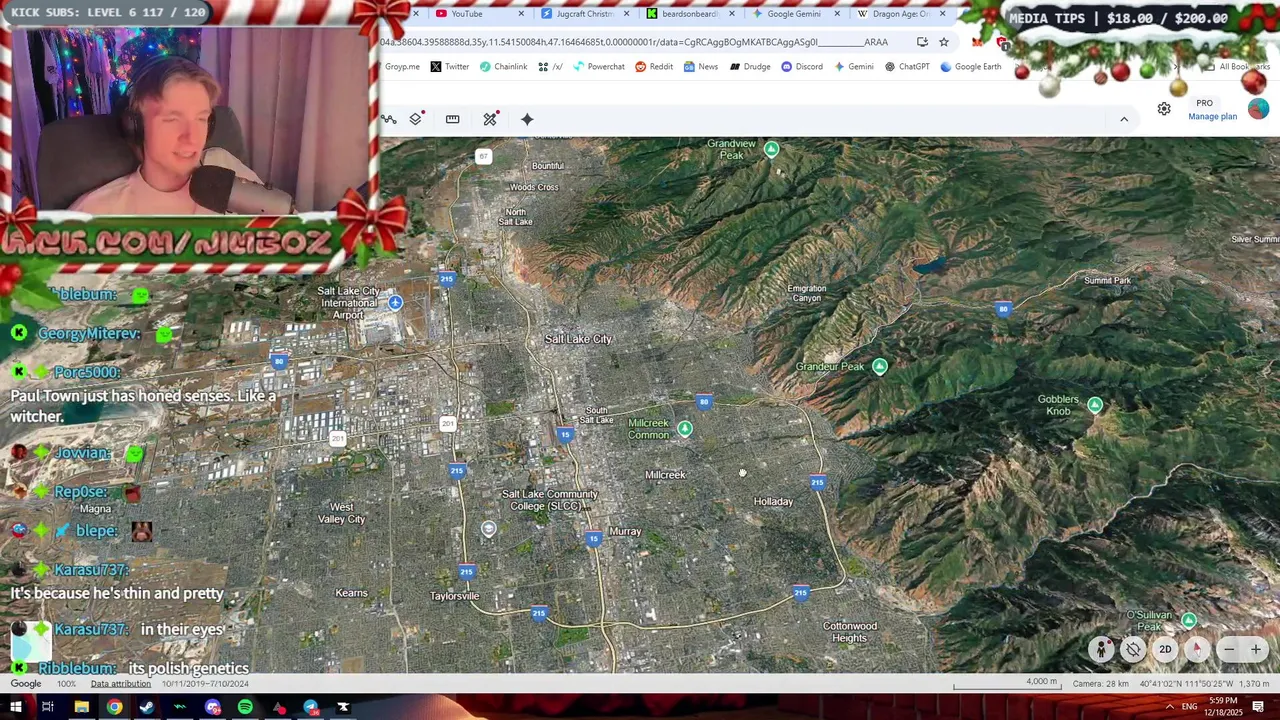Switch to the Dragon Age tab
Image resolution: width=1280 pixels, height=720 pixels.
click(x=900, y=14)
